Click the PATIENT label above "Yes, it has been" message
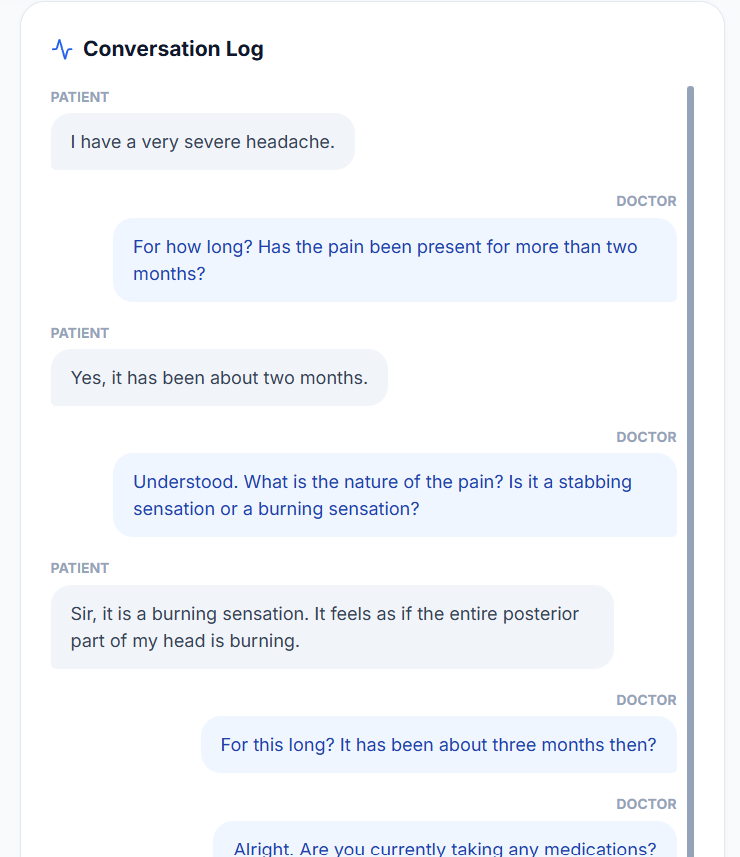Viewport: 740px width, 857px height. (80, 333)
